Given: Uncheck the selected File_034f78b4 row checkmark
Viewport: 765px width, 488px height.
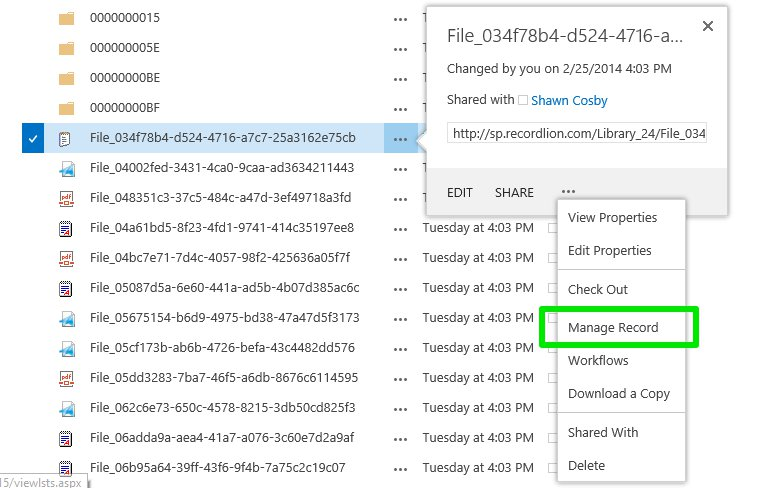Looking at the screenshot, I should pyautogui.click(x=33, y=139).
